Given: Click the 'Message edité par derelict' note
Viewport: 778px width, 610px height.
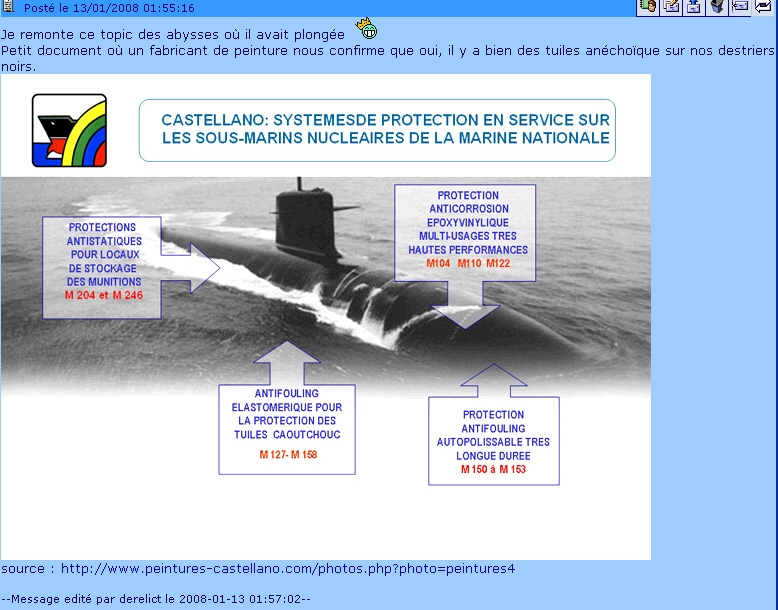Looking at the screenshot, I should pyautogui.click(x=156, y=599).
